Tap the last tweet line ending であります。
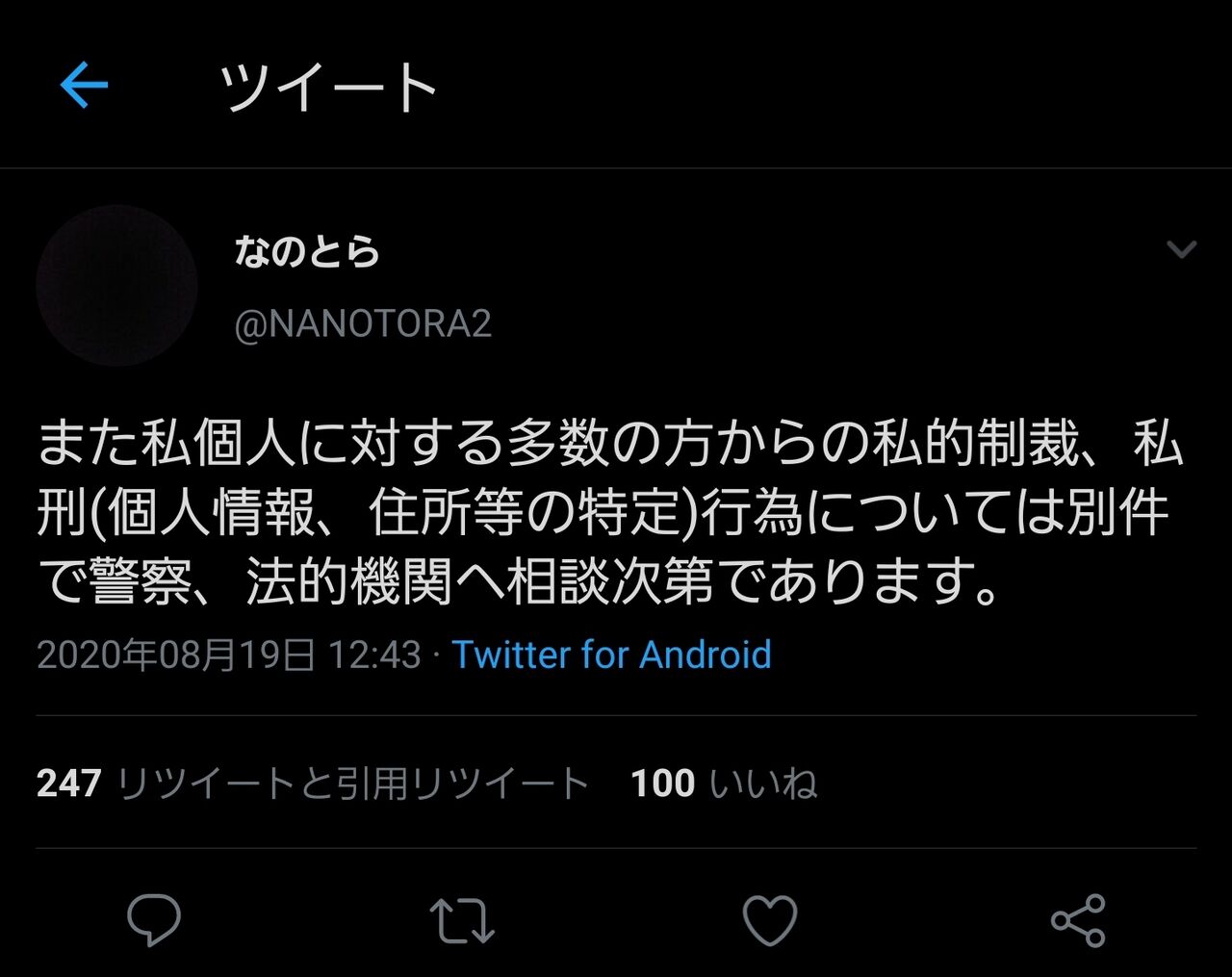The height and width of the screenshot is (977, 1232). tap(520, 580)
